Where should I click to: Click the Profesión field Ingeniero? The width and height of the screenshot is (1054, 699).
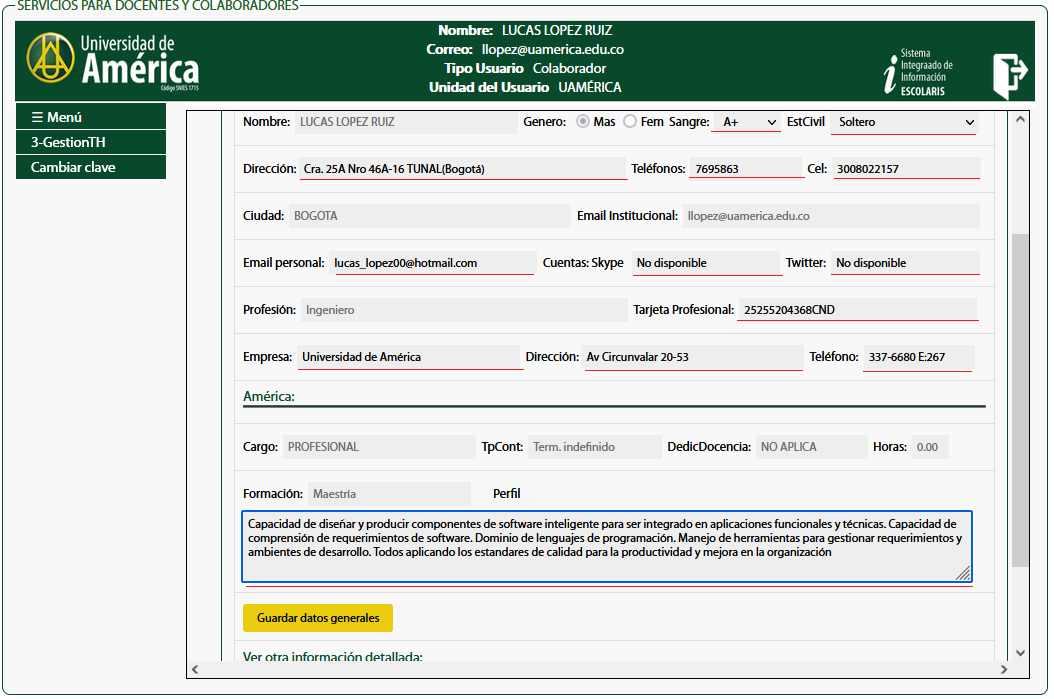pos(464,310)
